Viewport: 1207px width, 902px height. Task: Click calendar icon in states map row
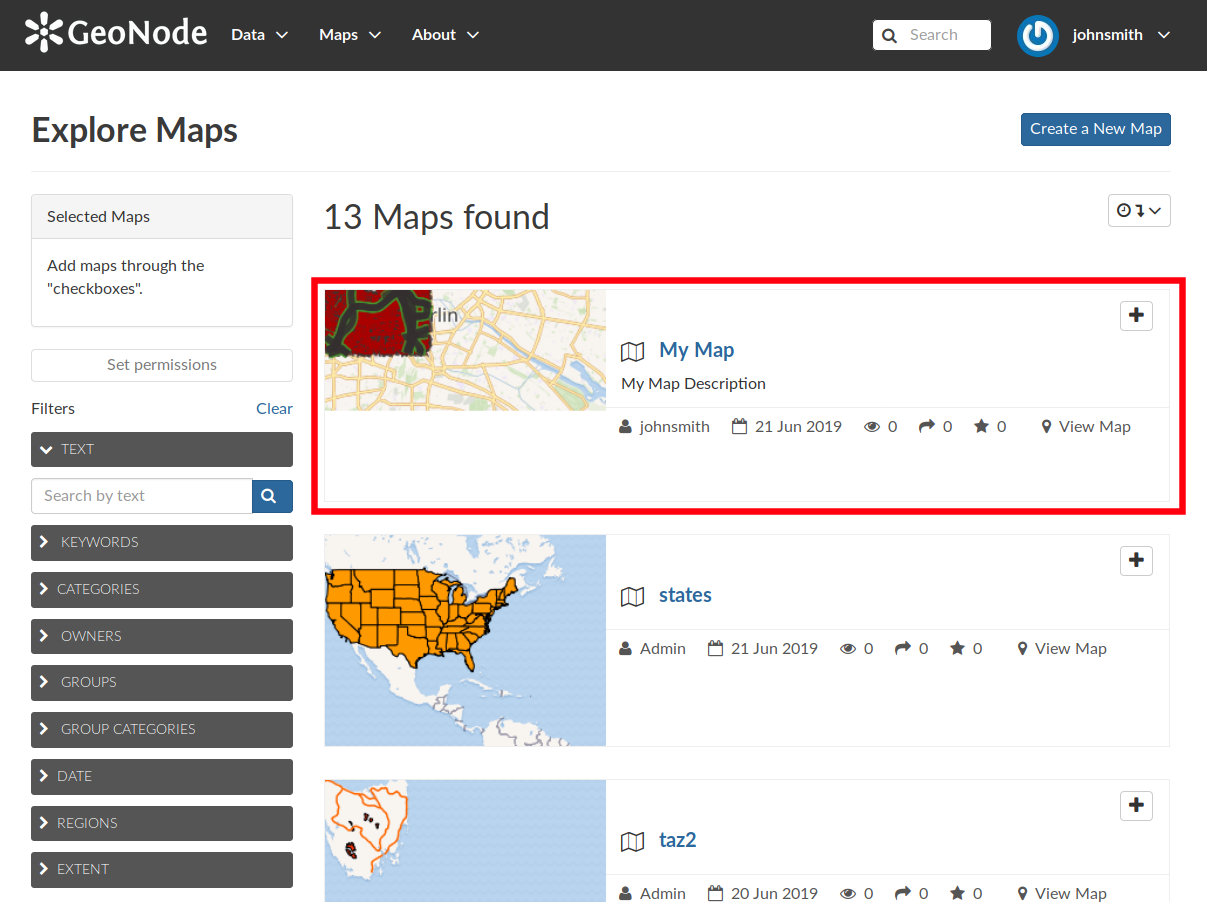point(716,649)
